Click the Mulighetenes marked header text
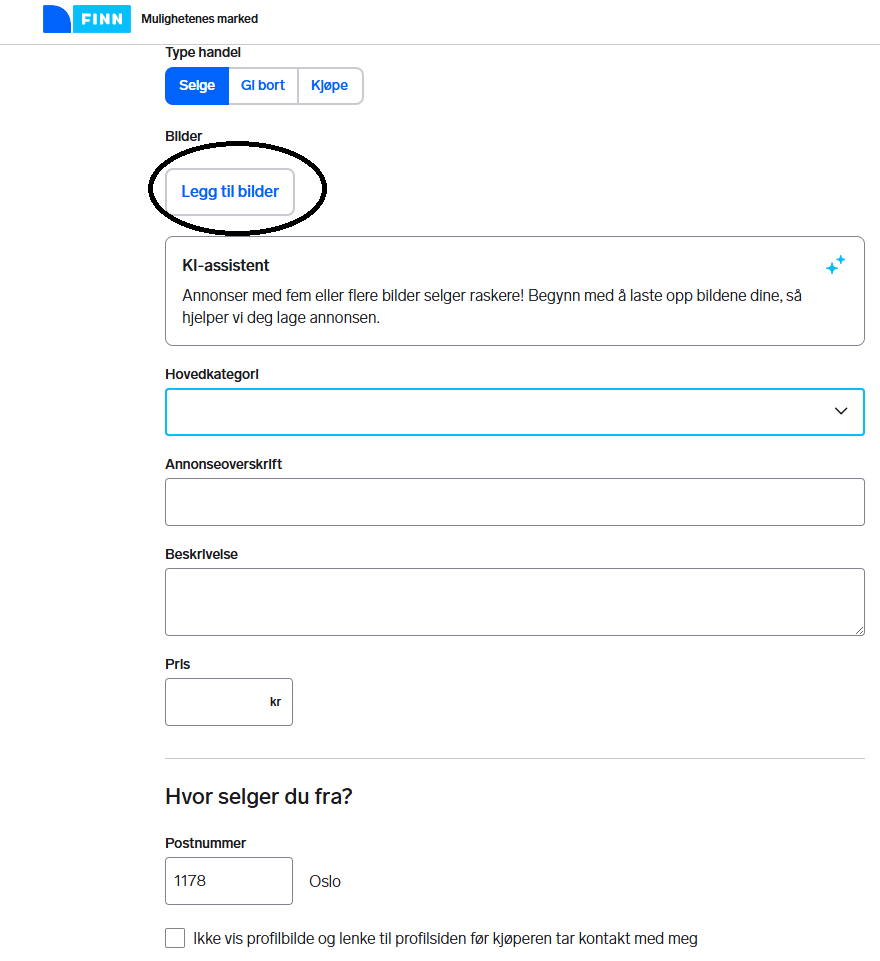This screenshot has height=961, width=880. coord(199,19)
